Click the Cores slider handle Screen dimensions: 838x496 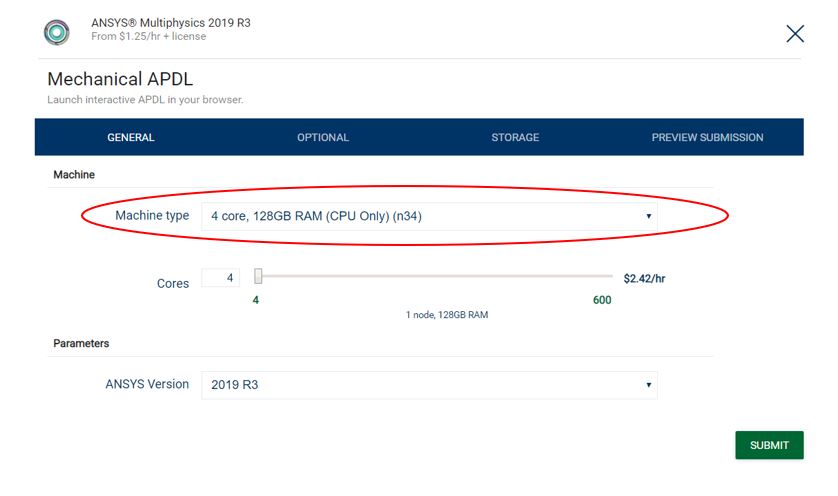tap(258, 276)
